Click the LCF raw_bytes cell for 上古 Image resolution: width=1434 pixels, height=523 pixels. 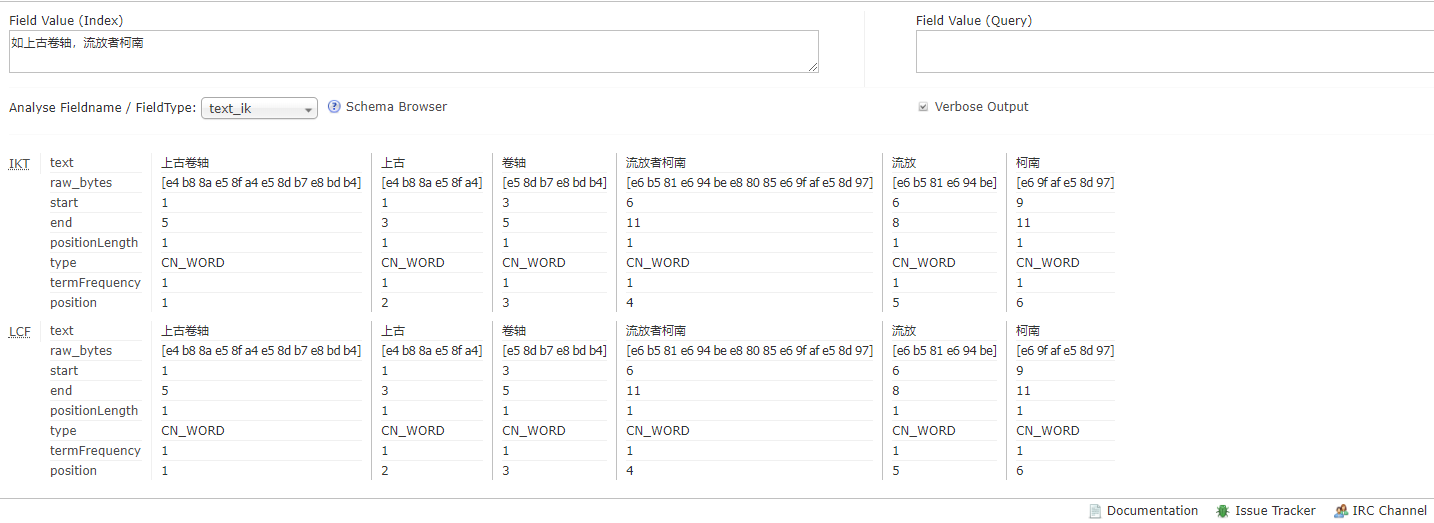click(432, 351)
